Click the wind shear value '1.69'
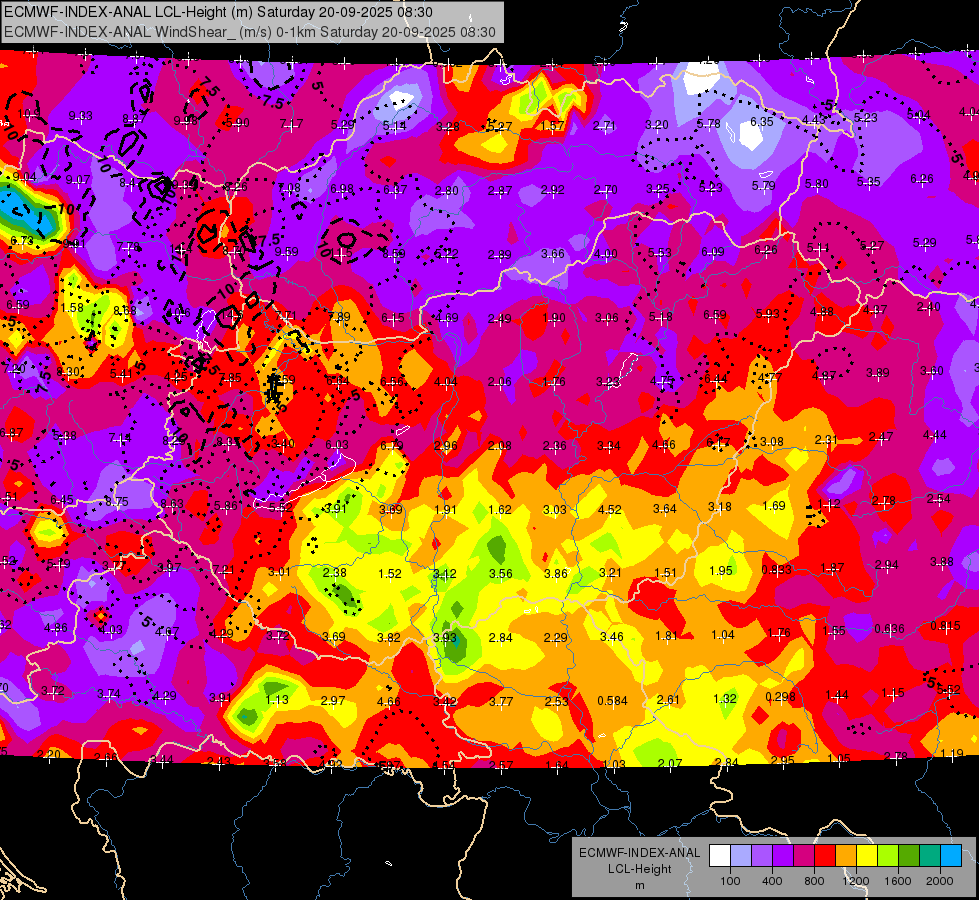 pyautogui.click(x=774, y=506)
